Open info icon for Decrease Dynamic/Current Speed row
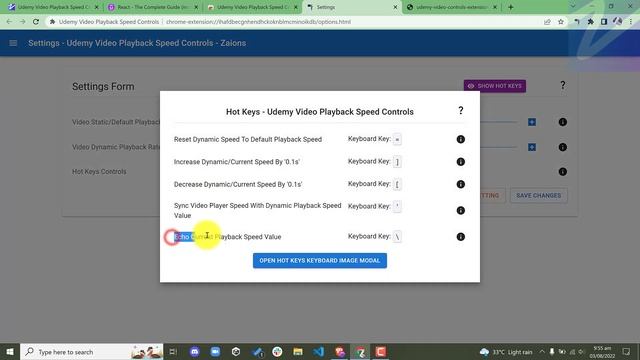Viewport: 640px width, 360px height. tap(460, 184)
